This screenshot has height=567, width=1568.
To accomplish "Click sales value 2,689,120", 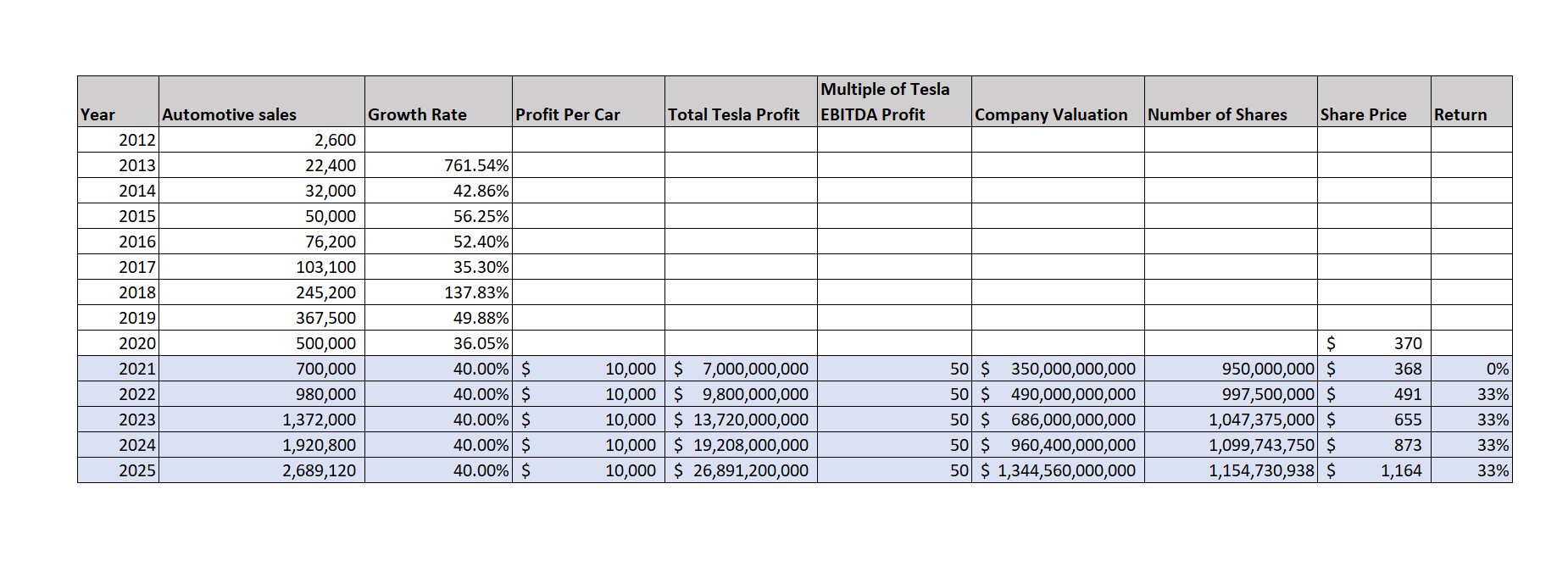I will tap(262, 470).
